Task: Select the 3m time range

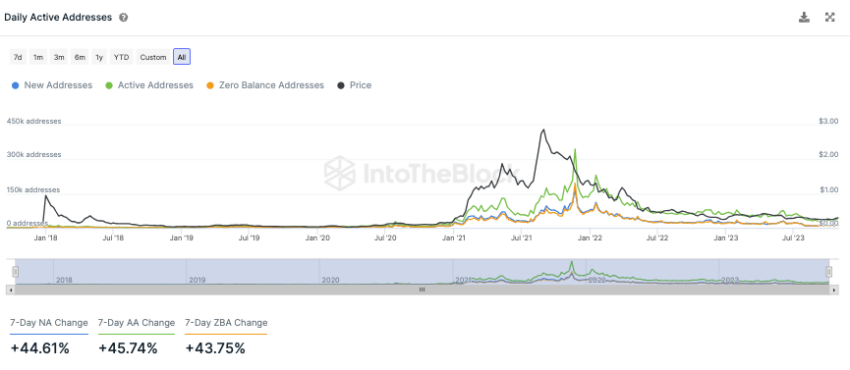Action: [x=59, y=57]
